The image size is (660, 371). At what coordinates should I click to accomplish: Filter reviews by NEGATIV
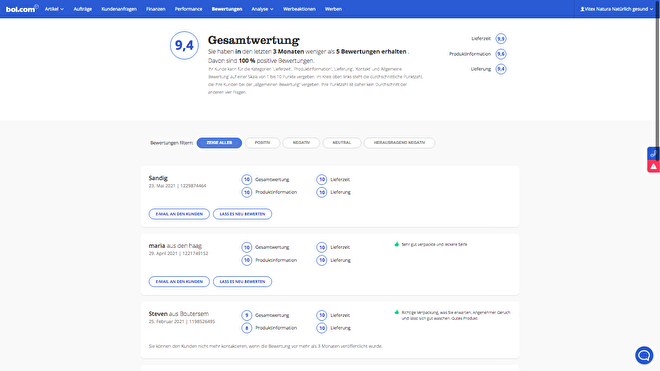tap(301, 143)
